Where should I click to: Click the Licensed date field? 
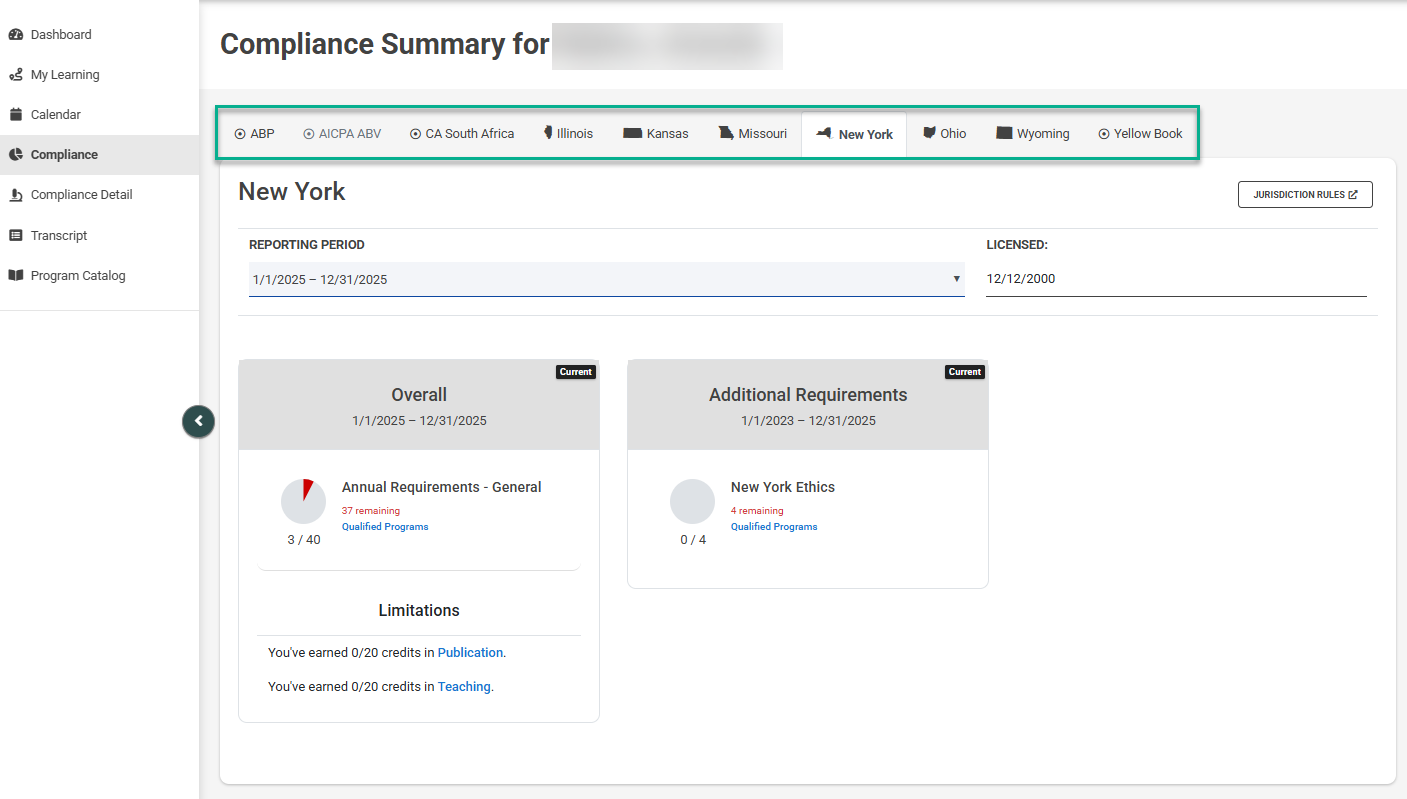click(x=1175, y=279)
